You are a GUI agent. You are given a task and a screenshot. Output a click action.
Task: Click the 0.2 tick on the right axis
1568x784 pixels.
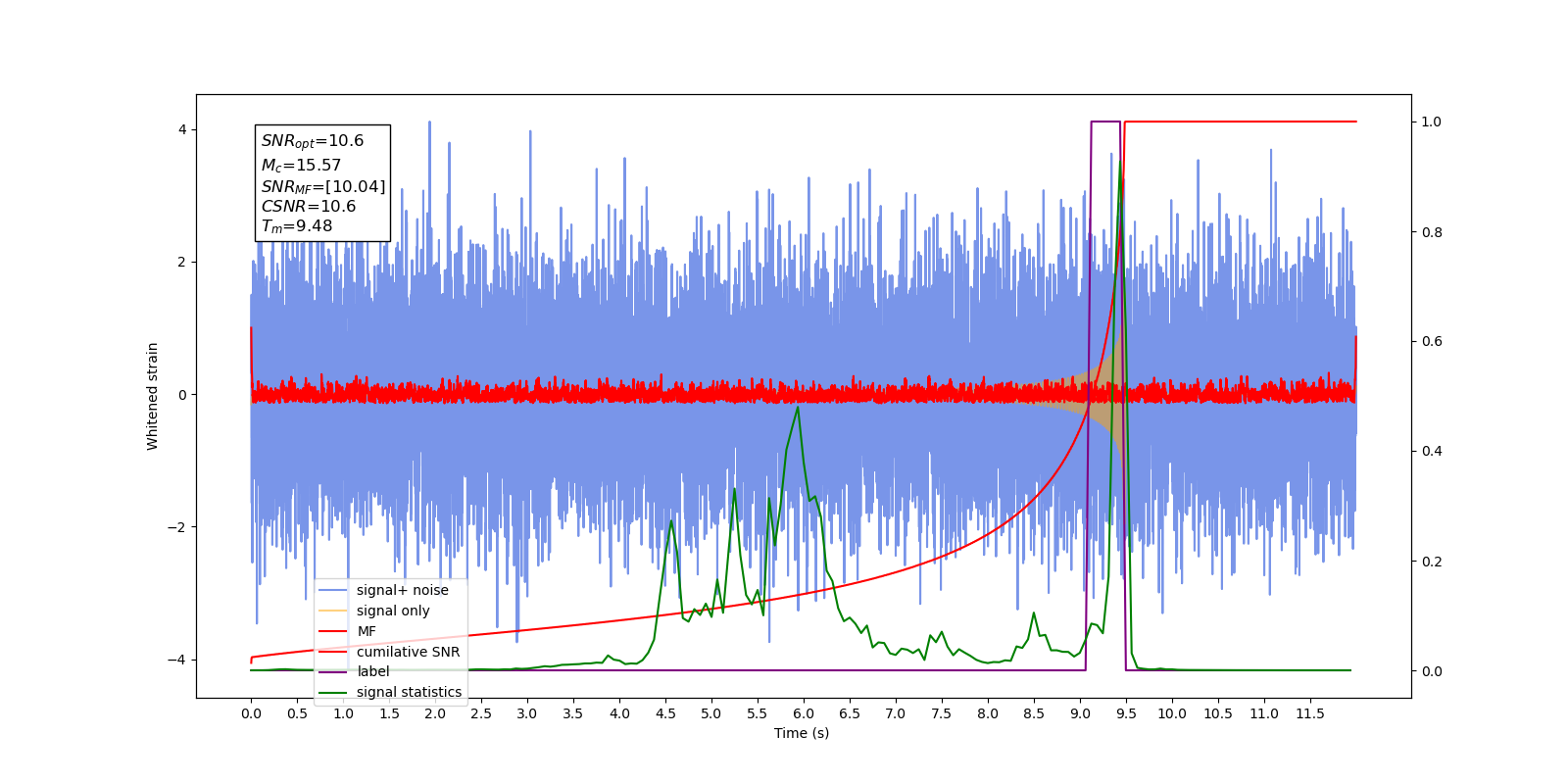click(1432, 562)
